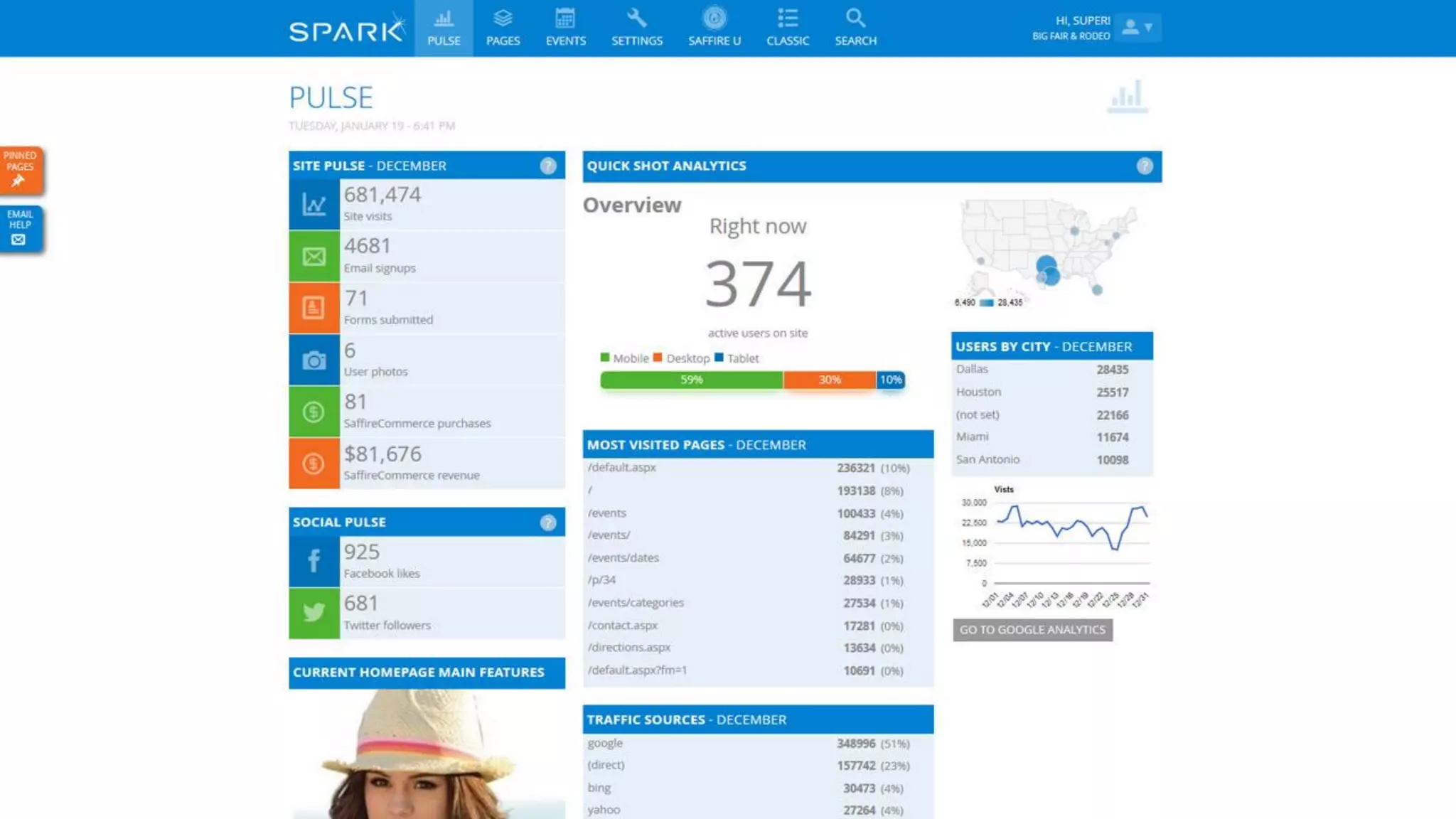Viewport: 1456px width, 819px height.
Task: Click the Facebook likes icon tile
Action: [314, 561]
